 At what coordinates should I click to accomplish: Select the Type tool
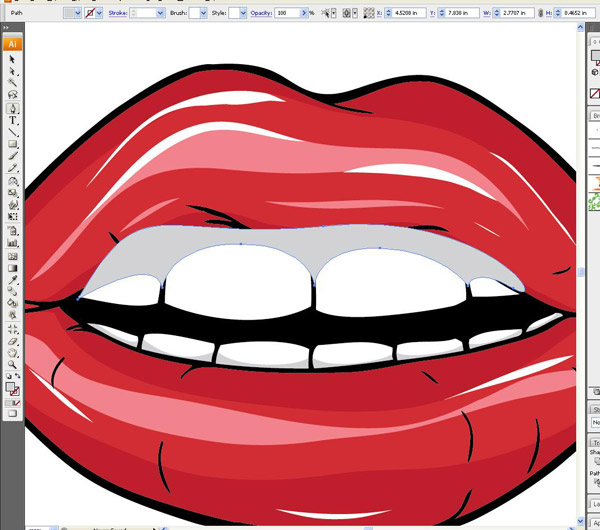[x=13, y=120]
